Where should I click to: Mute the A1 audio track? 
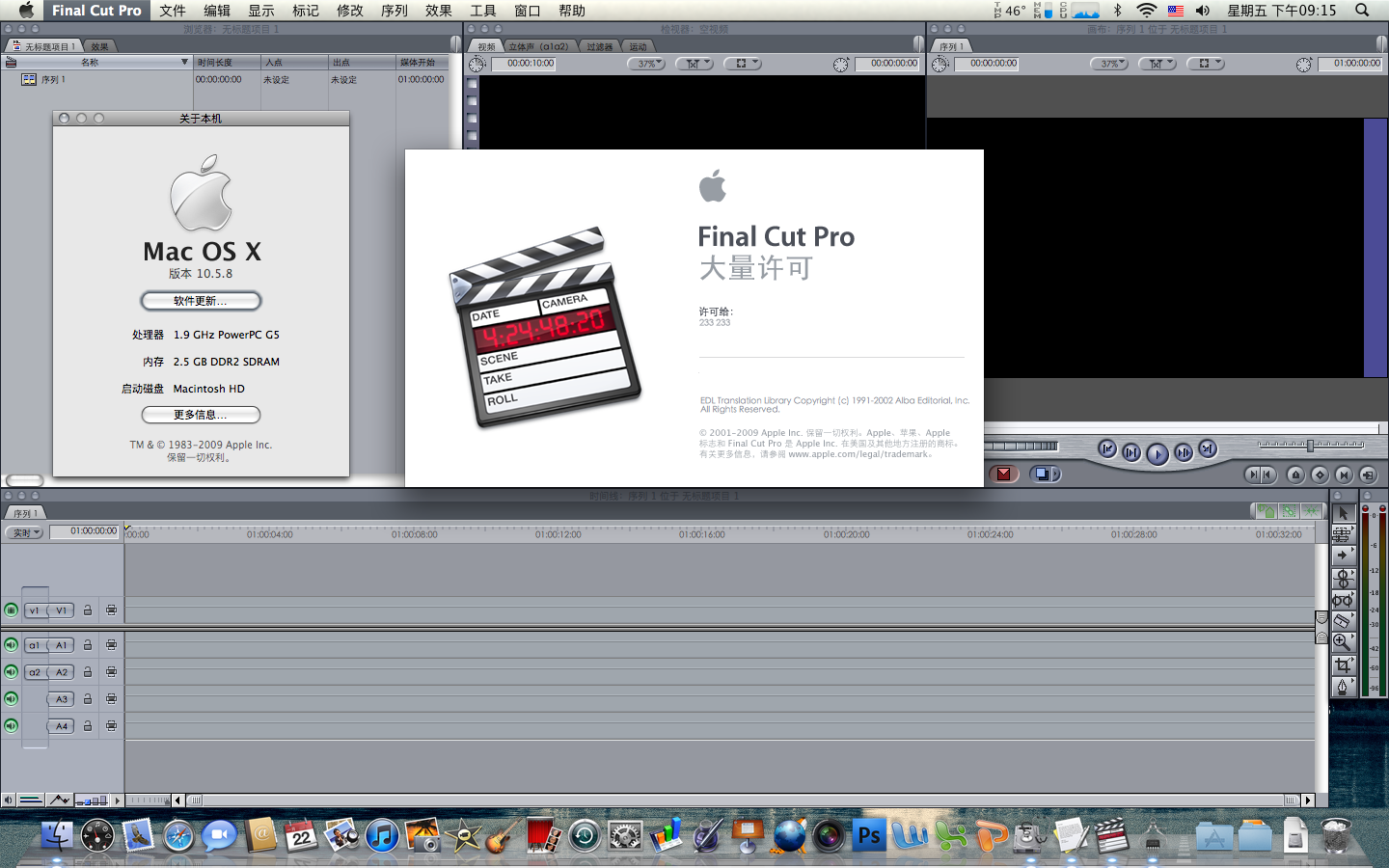tap(11, 644)
